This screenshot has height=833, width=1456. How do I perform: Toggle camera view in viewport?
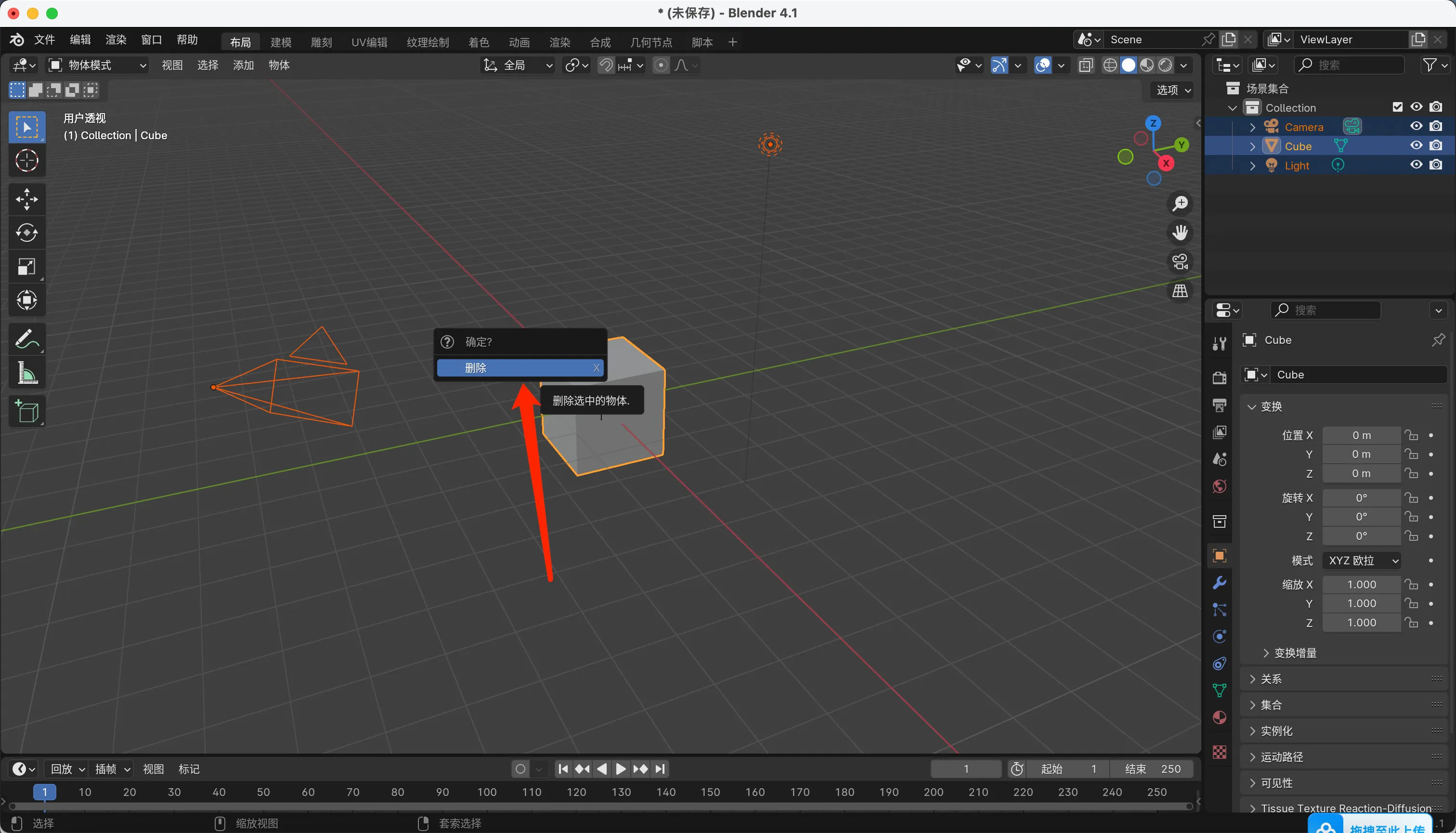point(1180,262)
